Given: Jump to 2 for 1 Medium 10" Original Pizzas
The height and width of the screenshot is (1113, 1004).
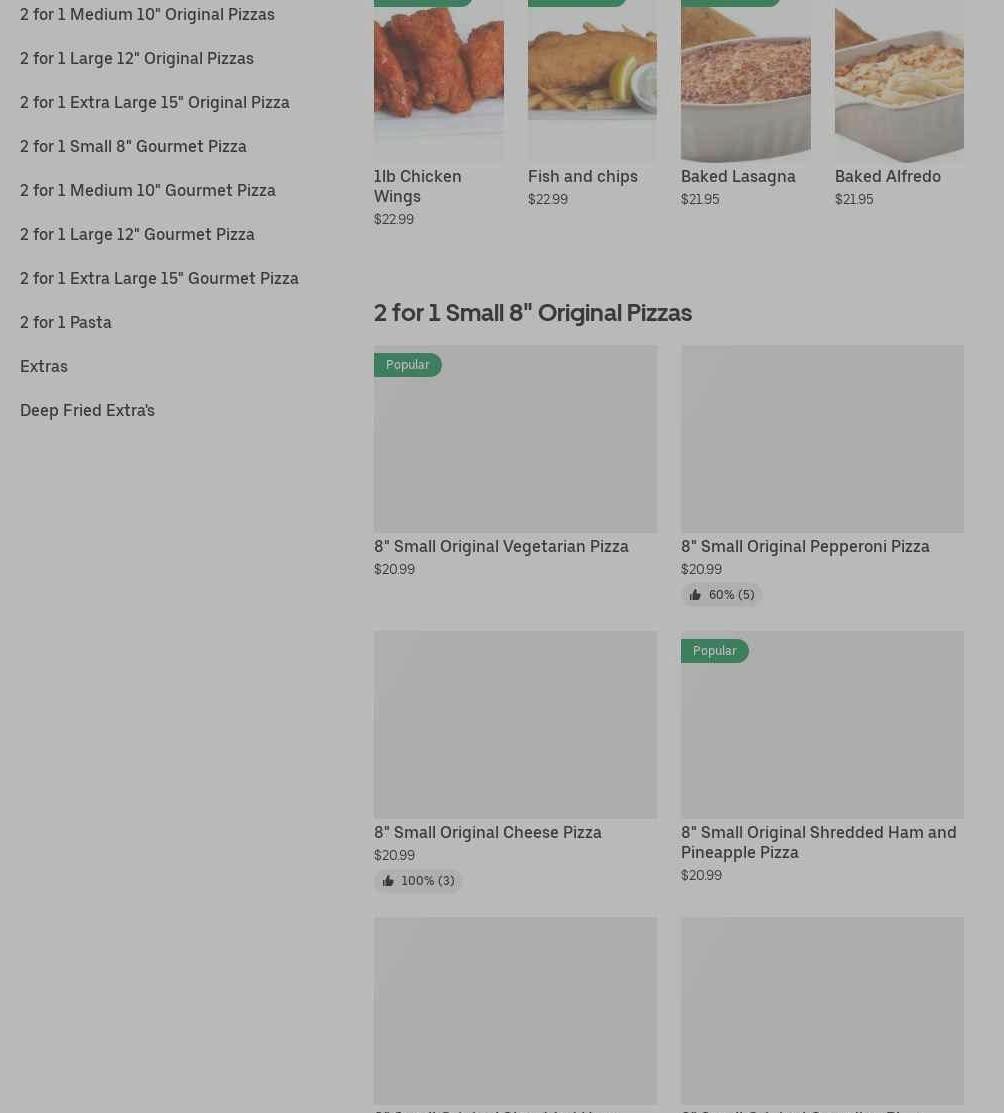Looking at the screenshot, I should [x=147, y=14].
